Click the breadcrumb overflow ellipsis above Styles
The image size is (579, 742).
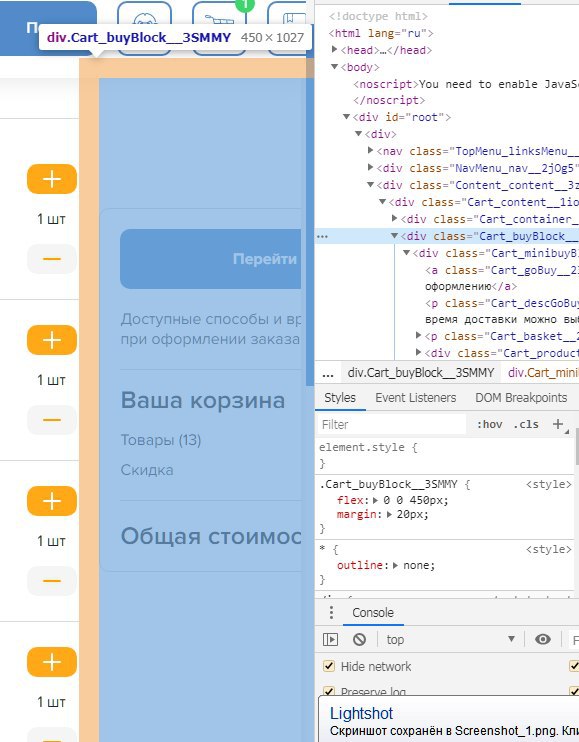tap(327, 373)
